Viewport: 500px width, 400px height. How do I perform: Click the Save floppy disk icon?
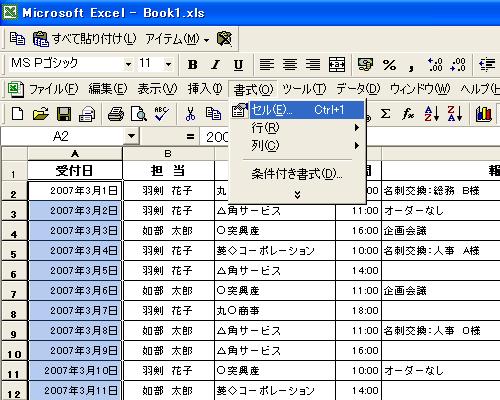pyautogui.click(x=64, y=114)
